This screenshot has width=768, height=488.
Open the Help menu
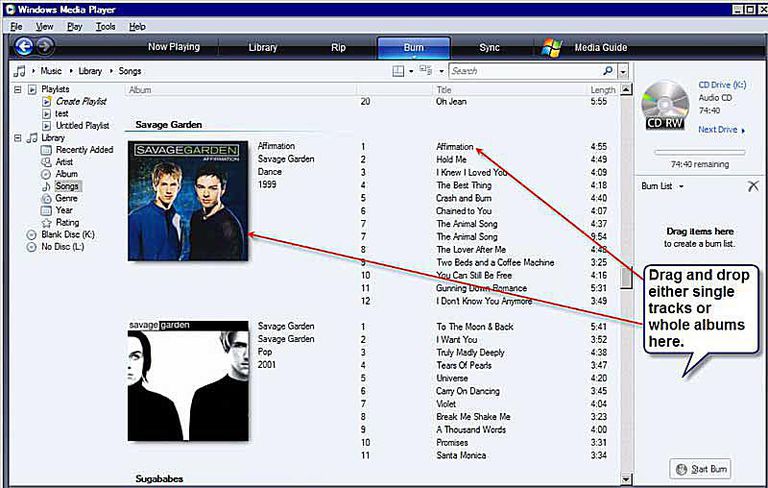click(137, 26)
